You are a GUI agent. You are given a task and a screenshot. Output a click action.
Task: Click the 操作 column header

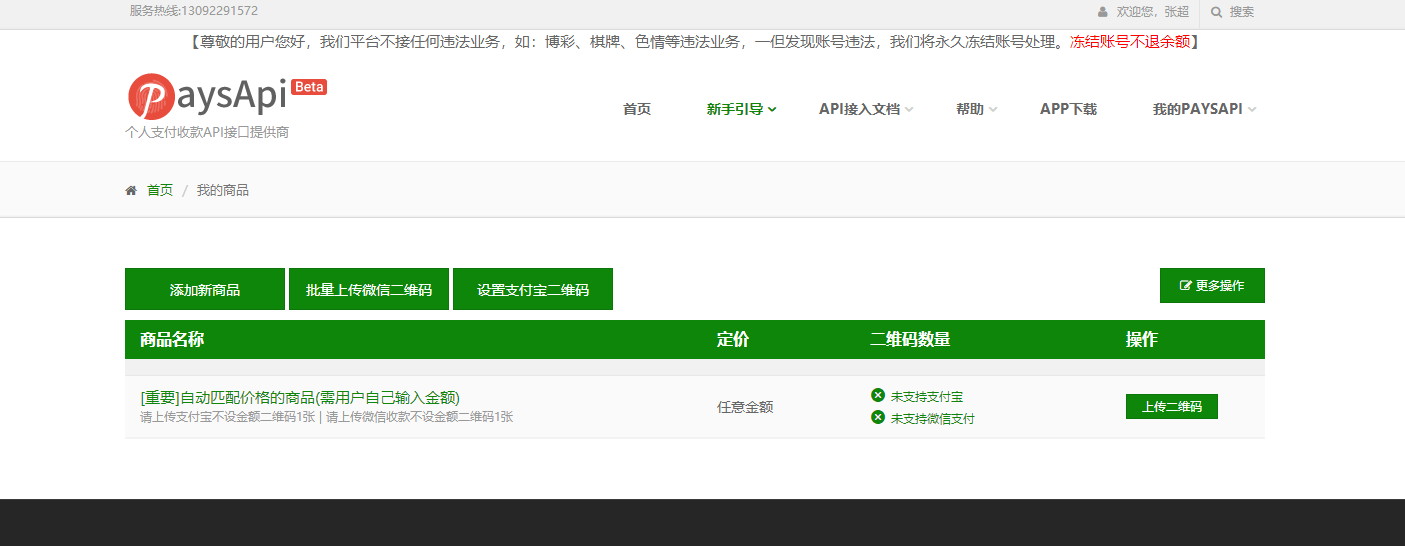[x=1142, y=339]
